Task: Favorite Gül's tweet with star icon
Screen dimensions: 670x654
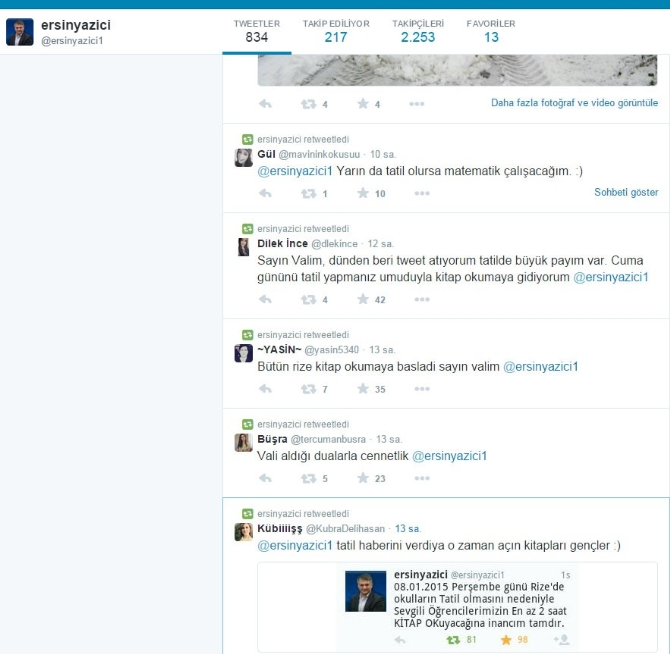Action: [x=363, y=193]
